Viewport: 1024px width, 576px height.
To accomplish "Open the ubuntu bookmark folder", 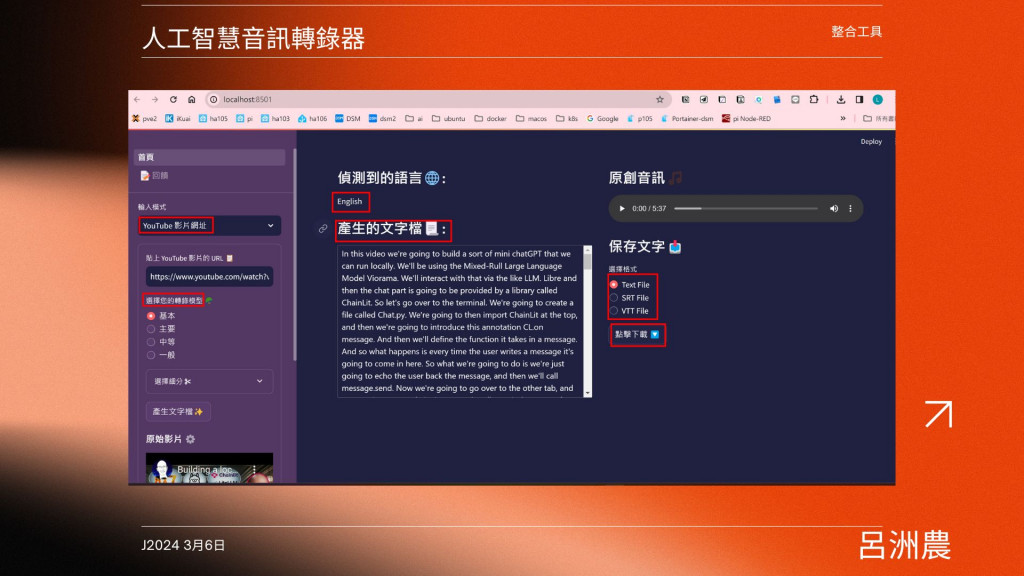I will coord(448,118).
